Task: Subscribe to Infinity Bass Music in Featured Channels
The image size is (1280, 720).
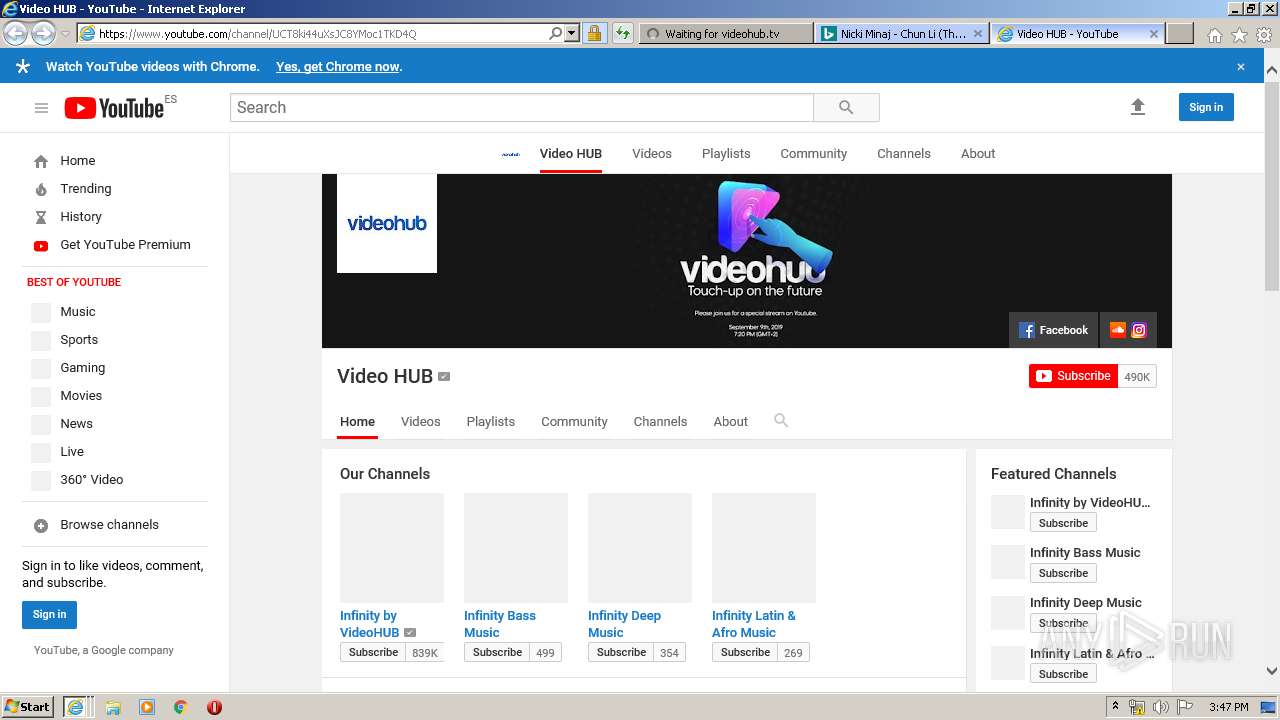Action: coord(1063,573)
